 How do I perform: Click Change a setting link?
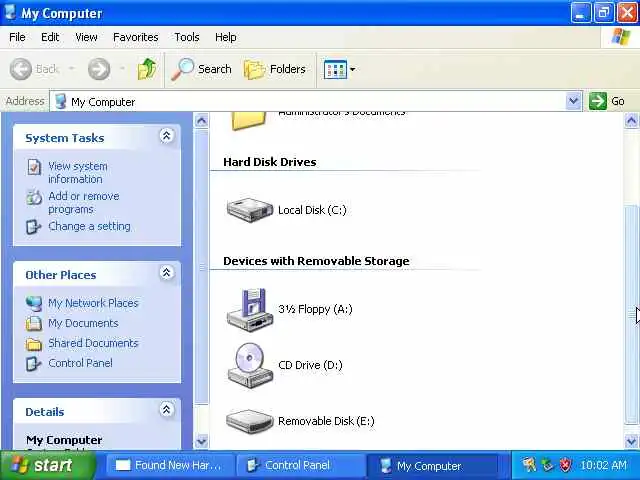[89, 226]
